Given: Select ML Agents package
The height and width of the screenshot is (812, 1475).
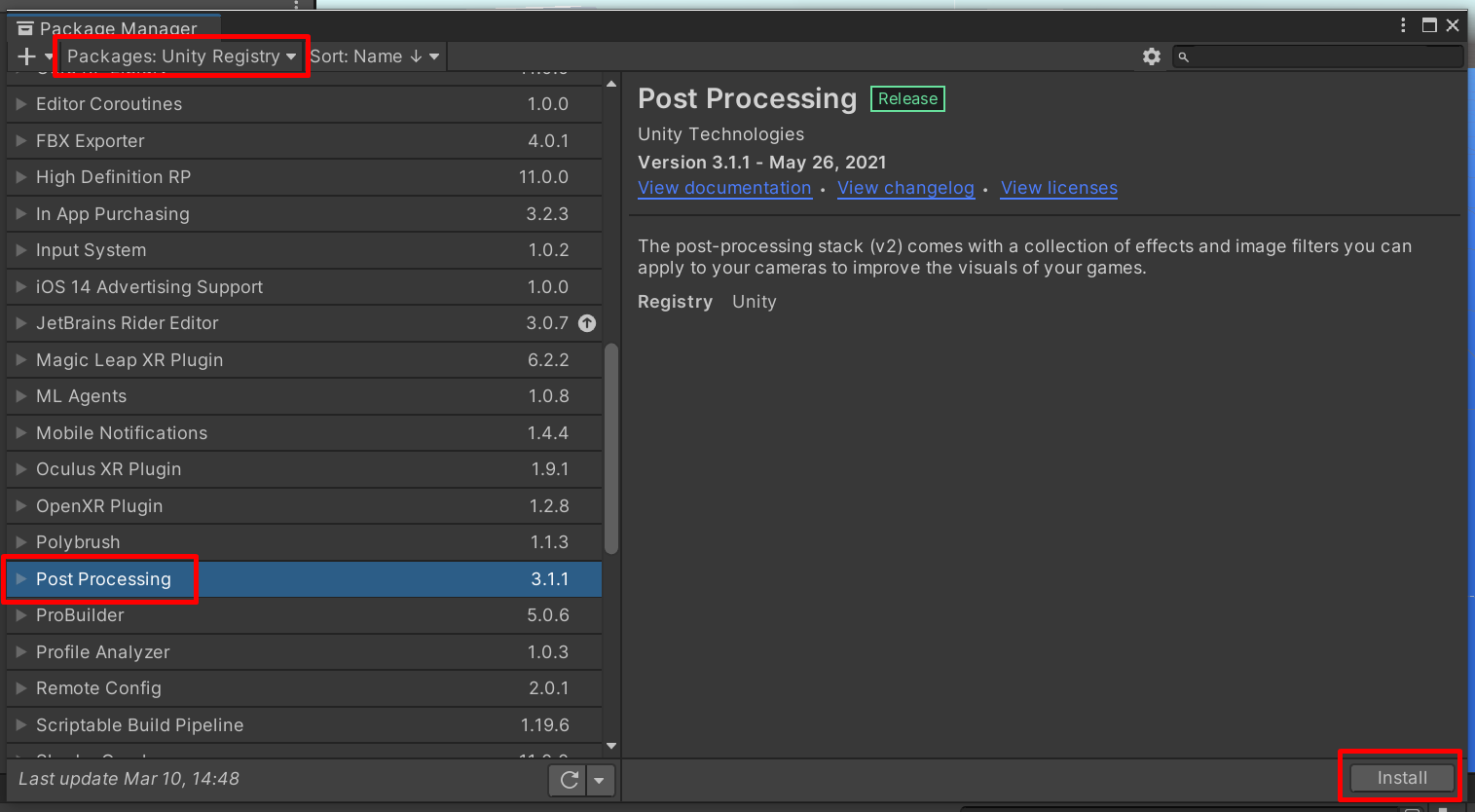Looking at the screenshot, I should coord(304,396).
